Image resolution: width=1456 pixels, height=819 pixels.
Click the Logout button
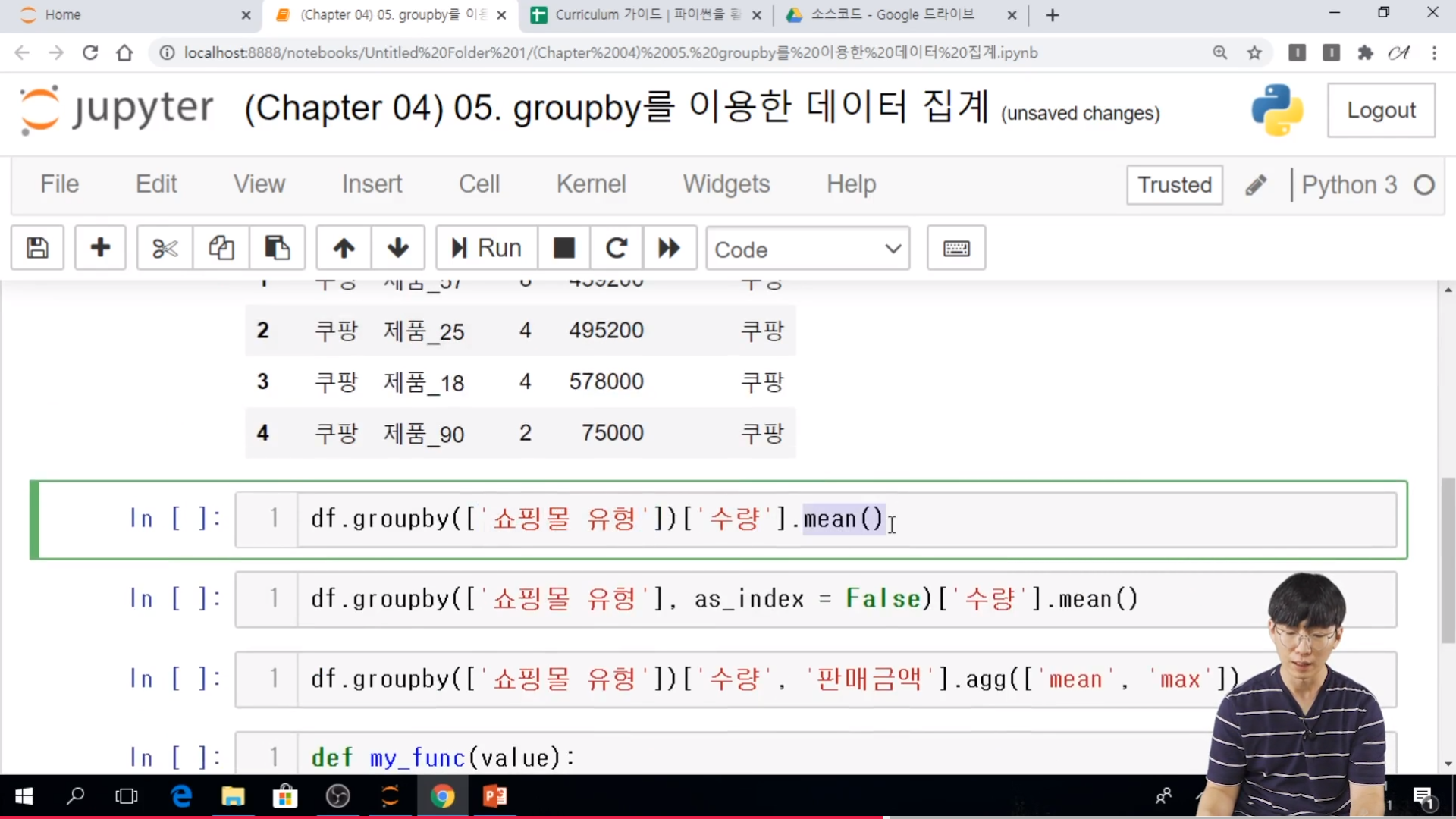(x=1380, y=111)
